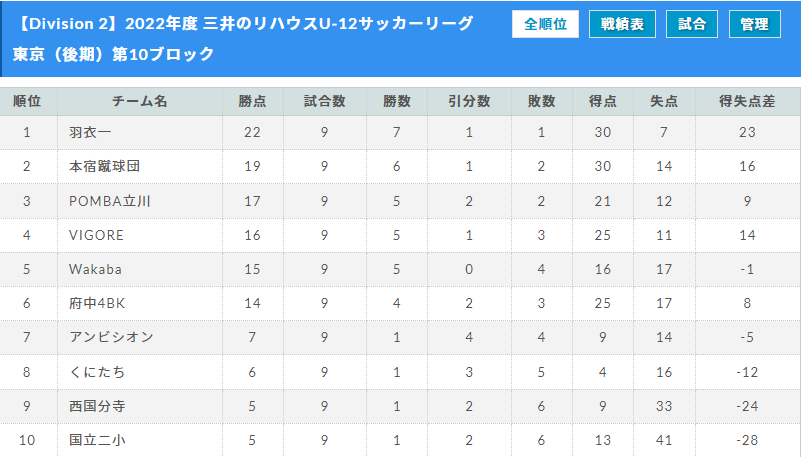Select the 試合 tab
802x457 pixels.
coord(692,24)
